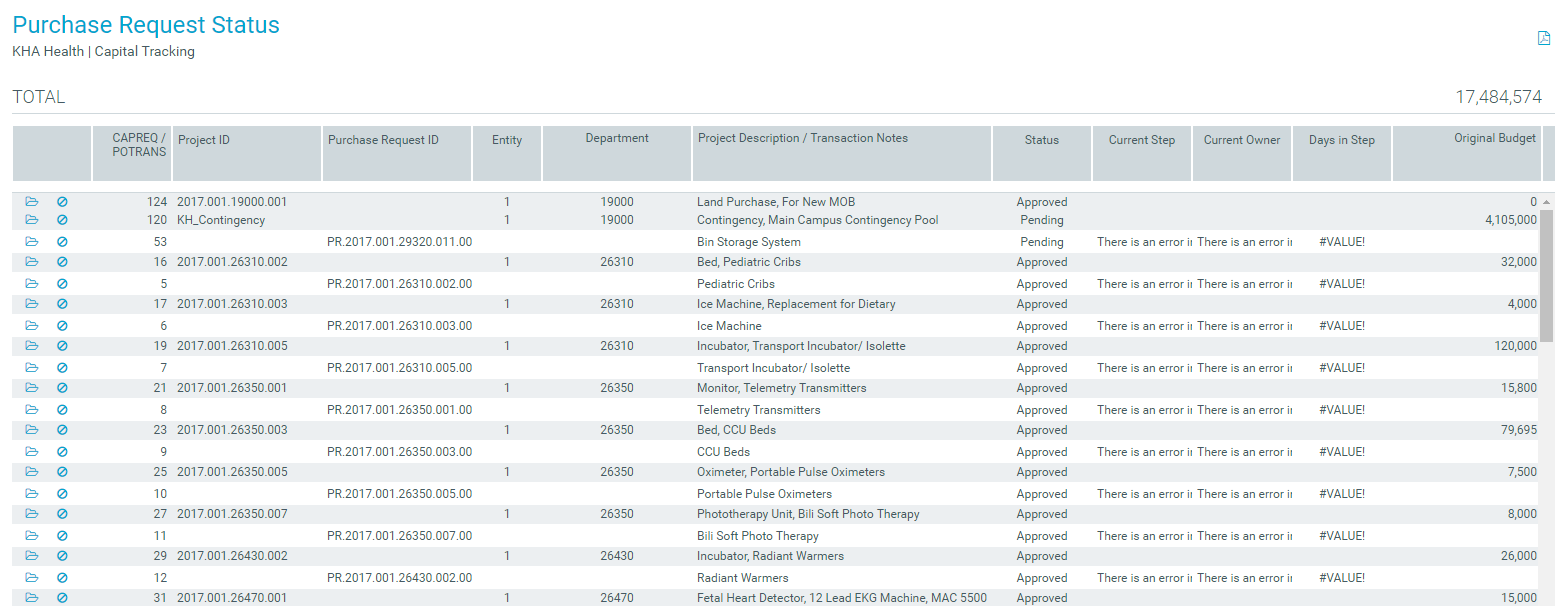
Task: Click the Entity column header
Action: (507, 153)
